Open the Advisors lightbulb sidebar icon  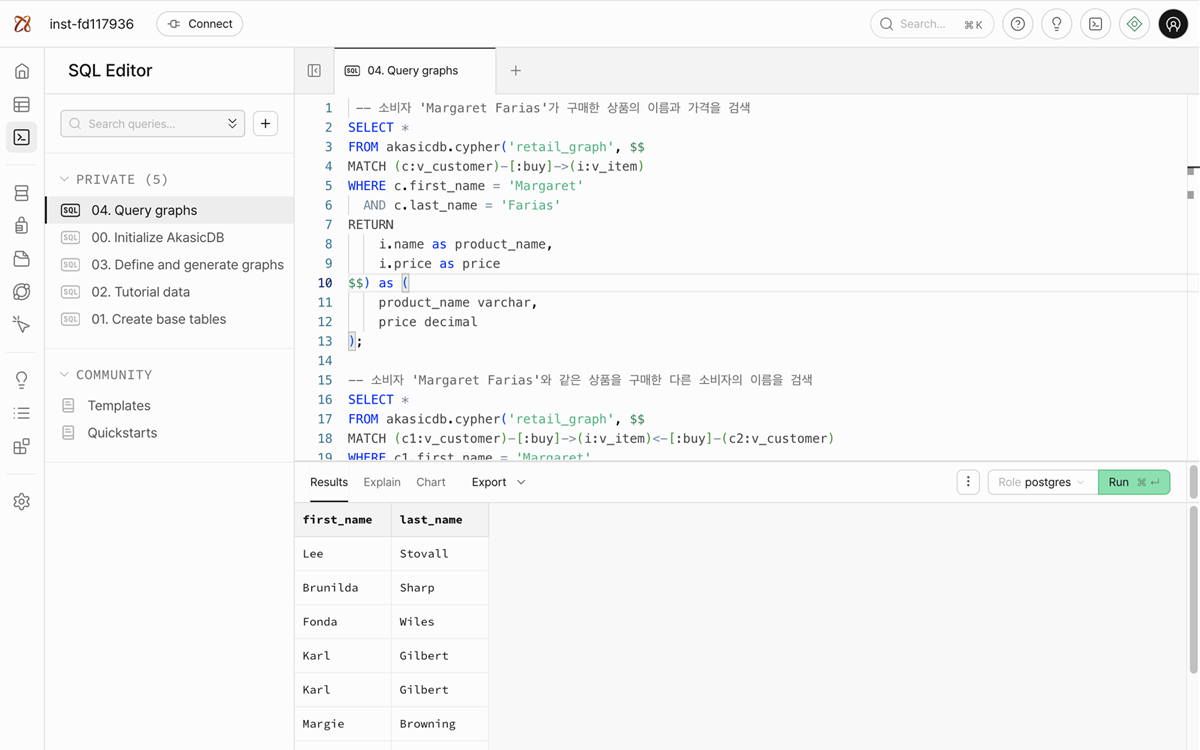pos(22,380)
